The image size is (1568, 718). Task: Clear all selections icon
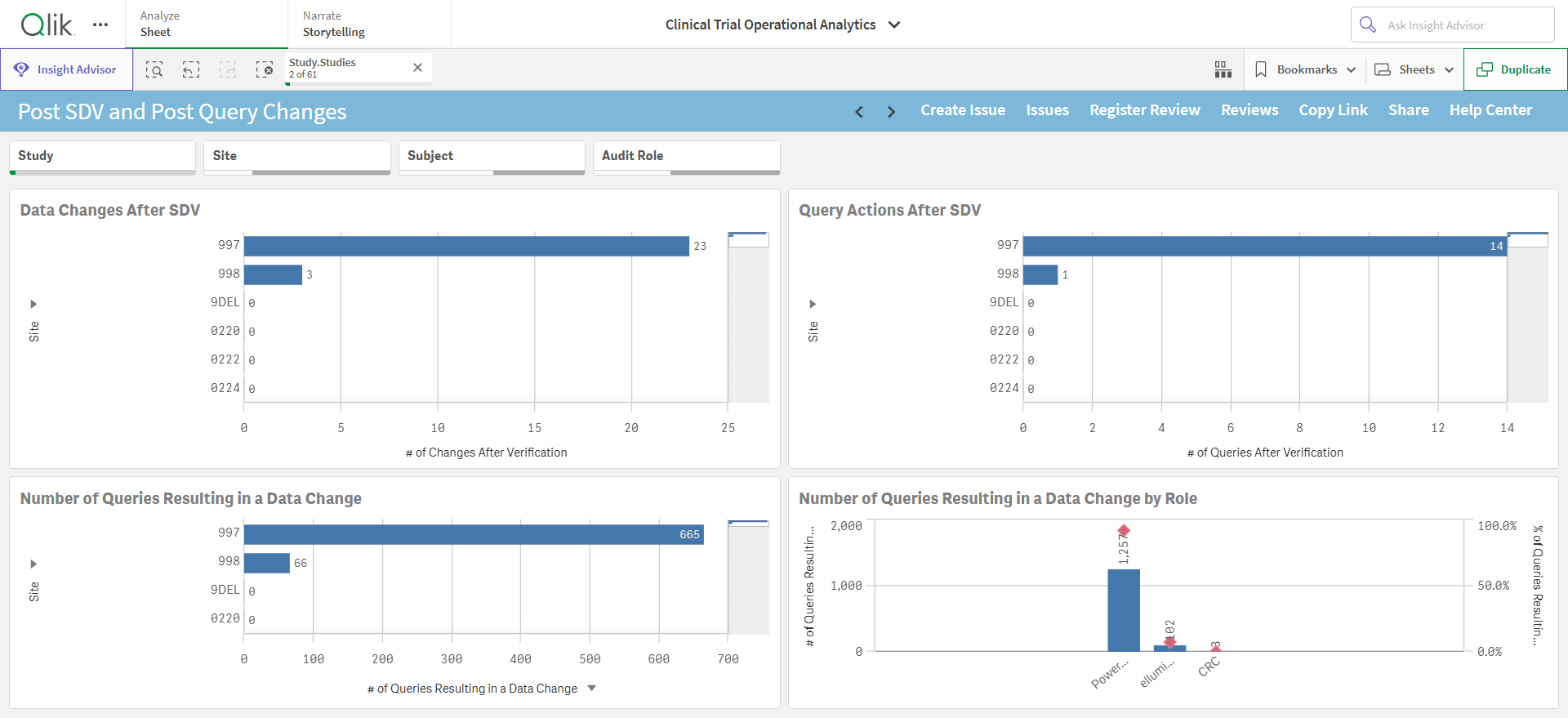(265, 69)
